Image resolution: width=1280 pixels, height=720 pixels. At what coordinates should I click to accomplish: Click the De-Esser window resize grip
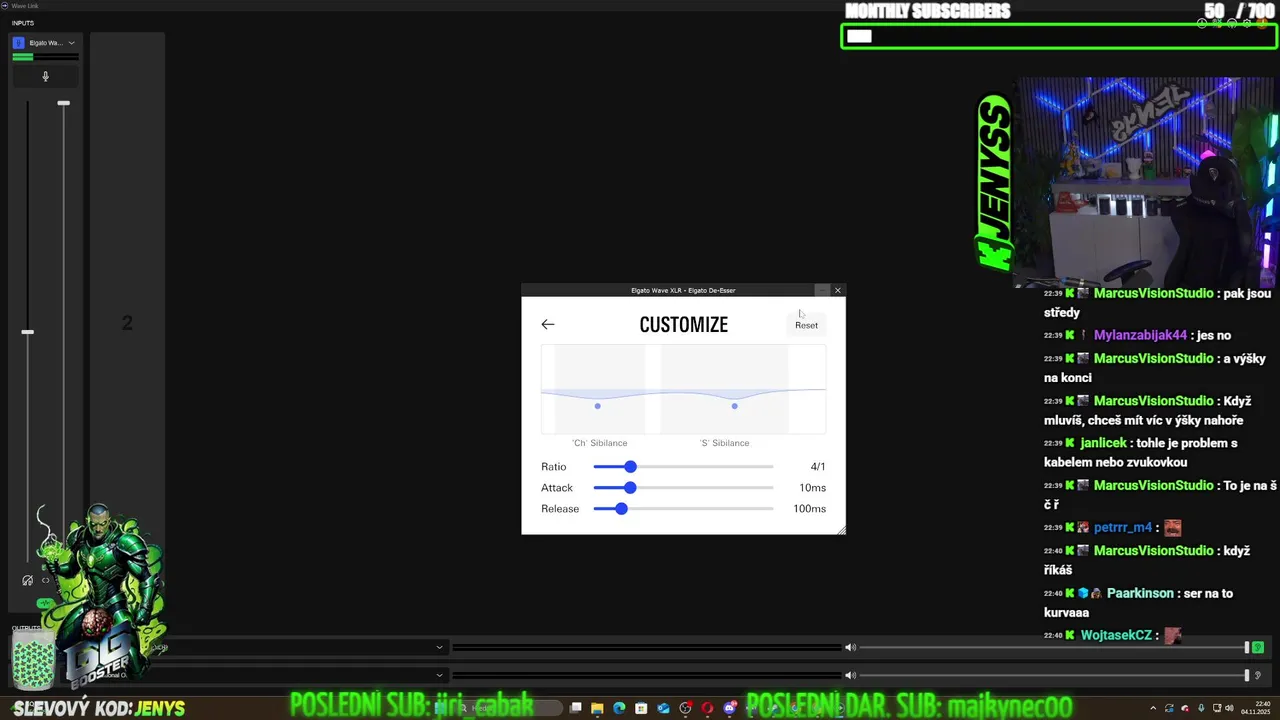tap(841, 530)
